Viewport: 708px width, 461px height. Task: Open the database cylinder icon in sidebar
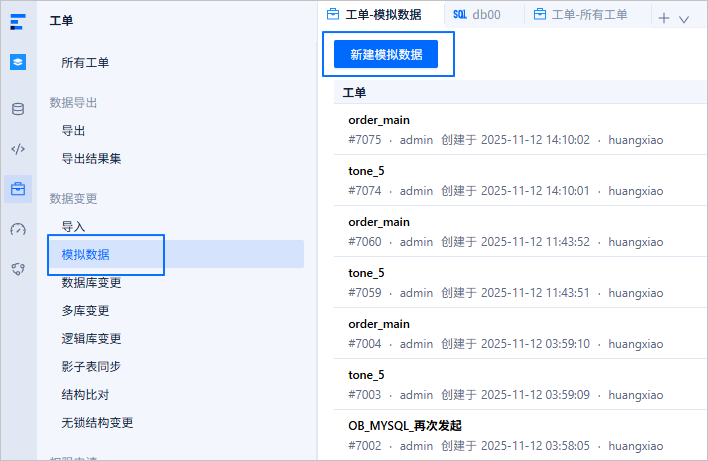18,109
